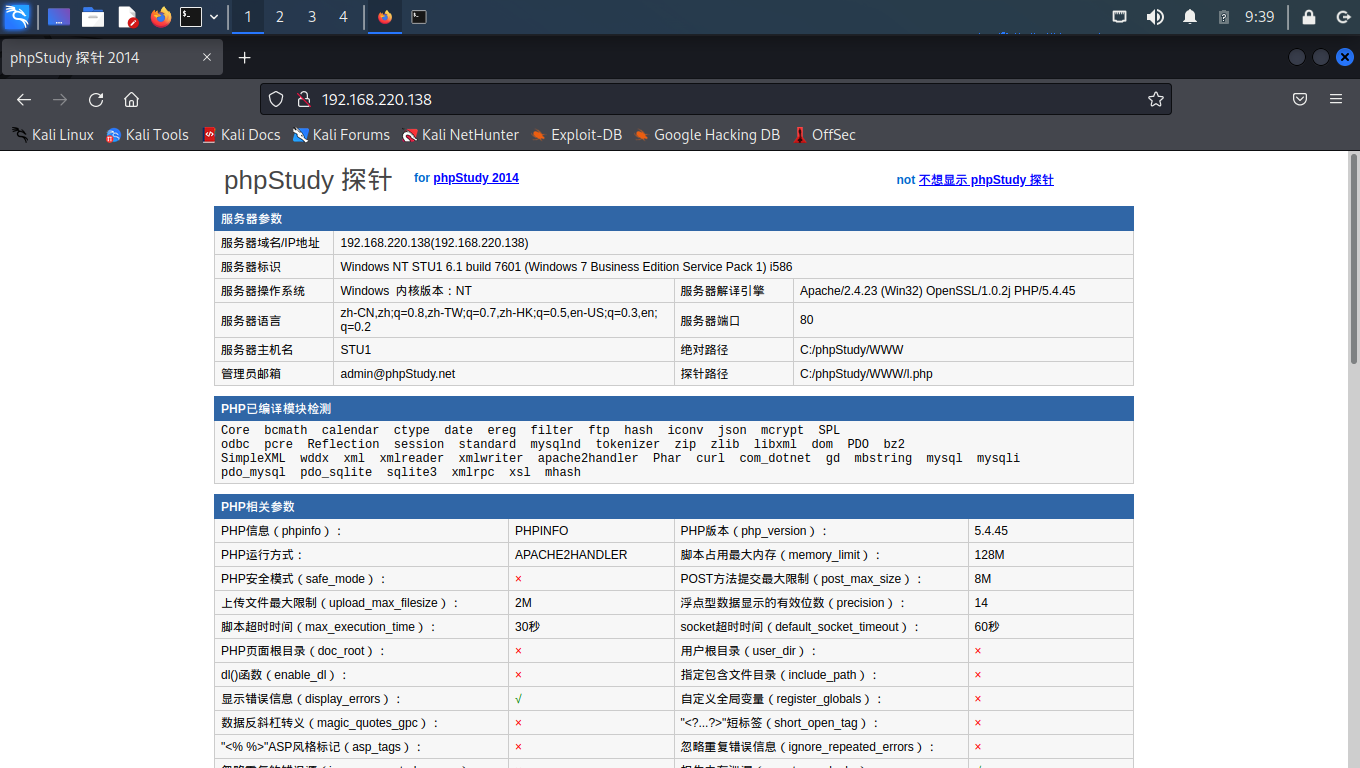Switch to workspace 3

[312, 16]
